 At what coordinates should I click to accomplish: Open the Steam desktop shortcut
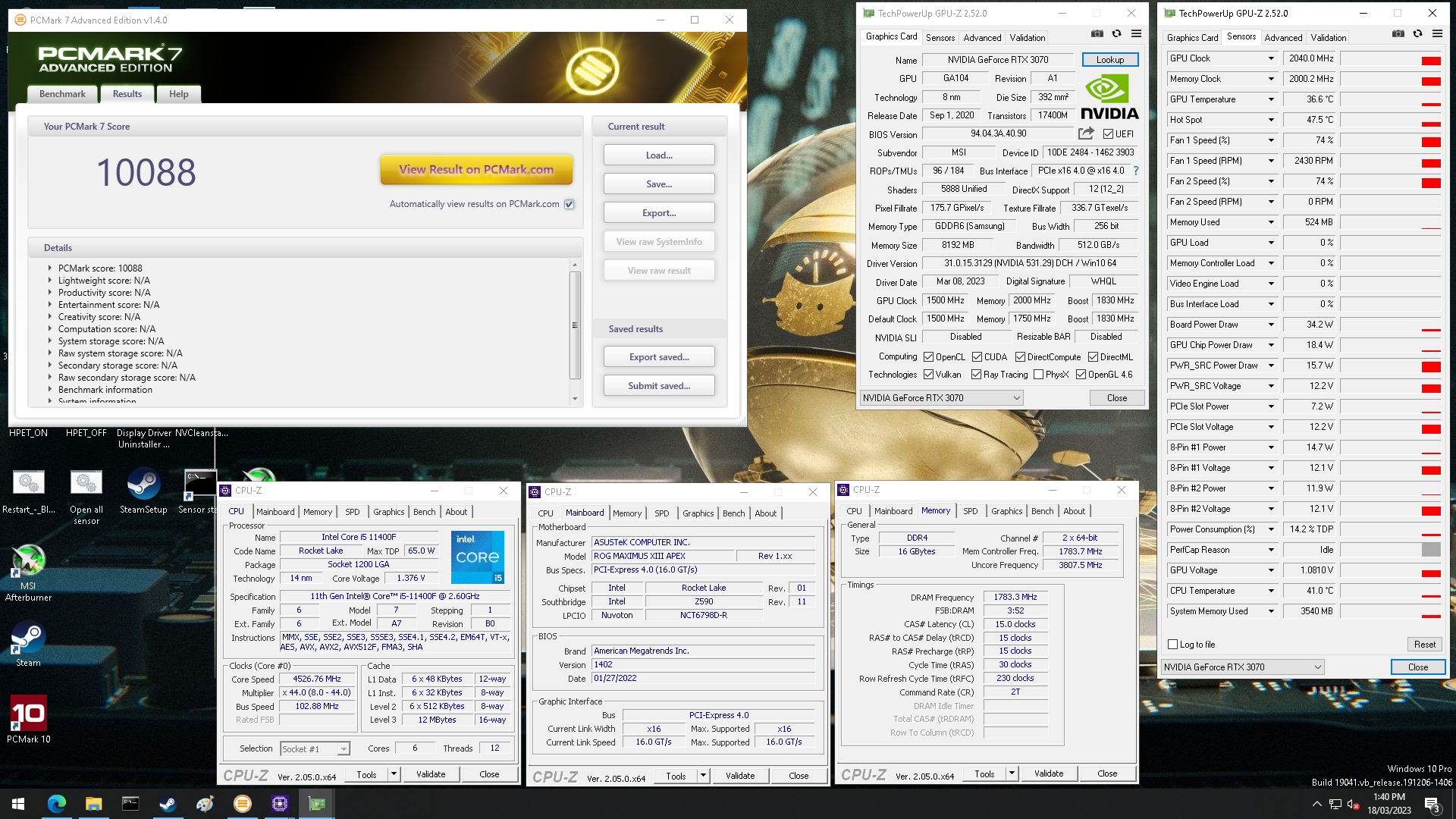pyautogui.click(x=28, y=645)
